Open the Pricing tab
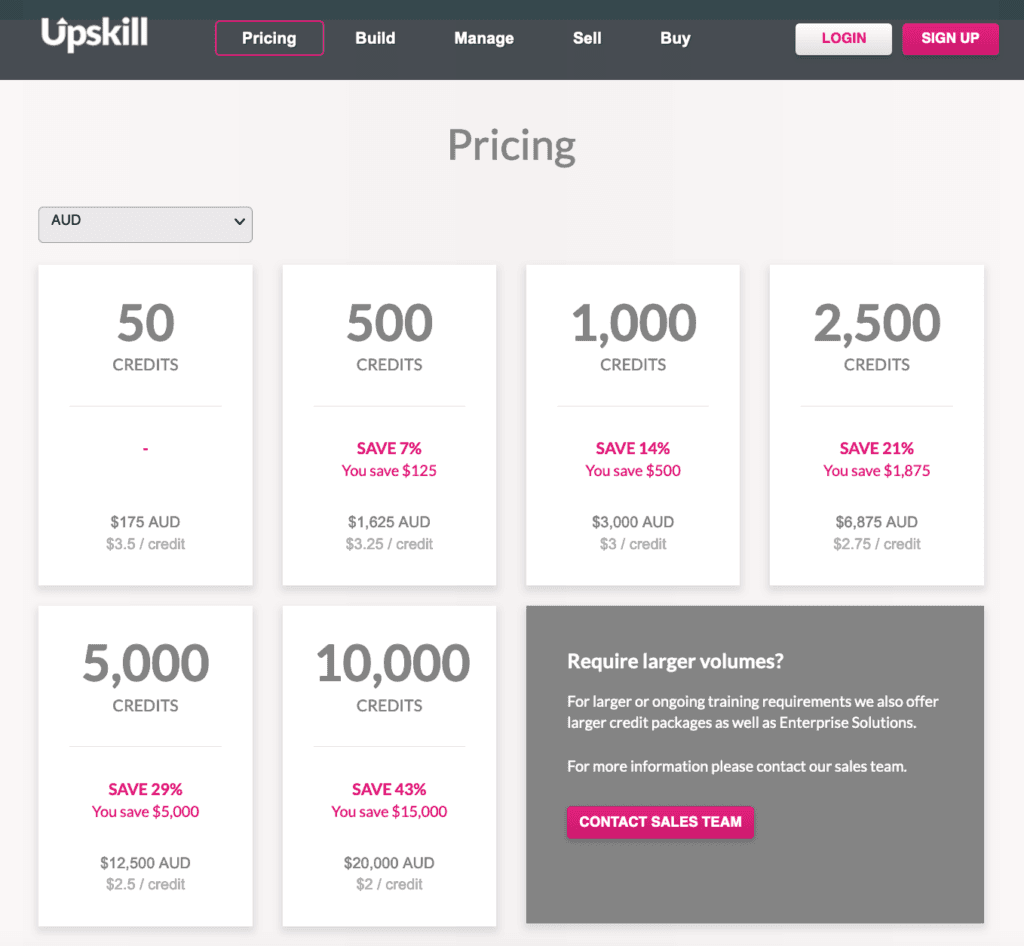Image resolution: width=1024 pixels, height=946 pixels. (x=269, y=38)
